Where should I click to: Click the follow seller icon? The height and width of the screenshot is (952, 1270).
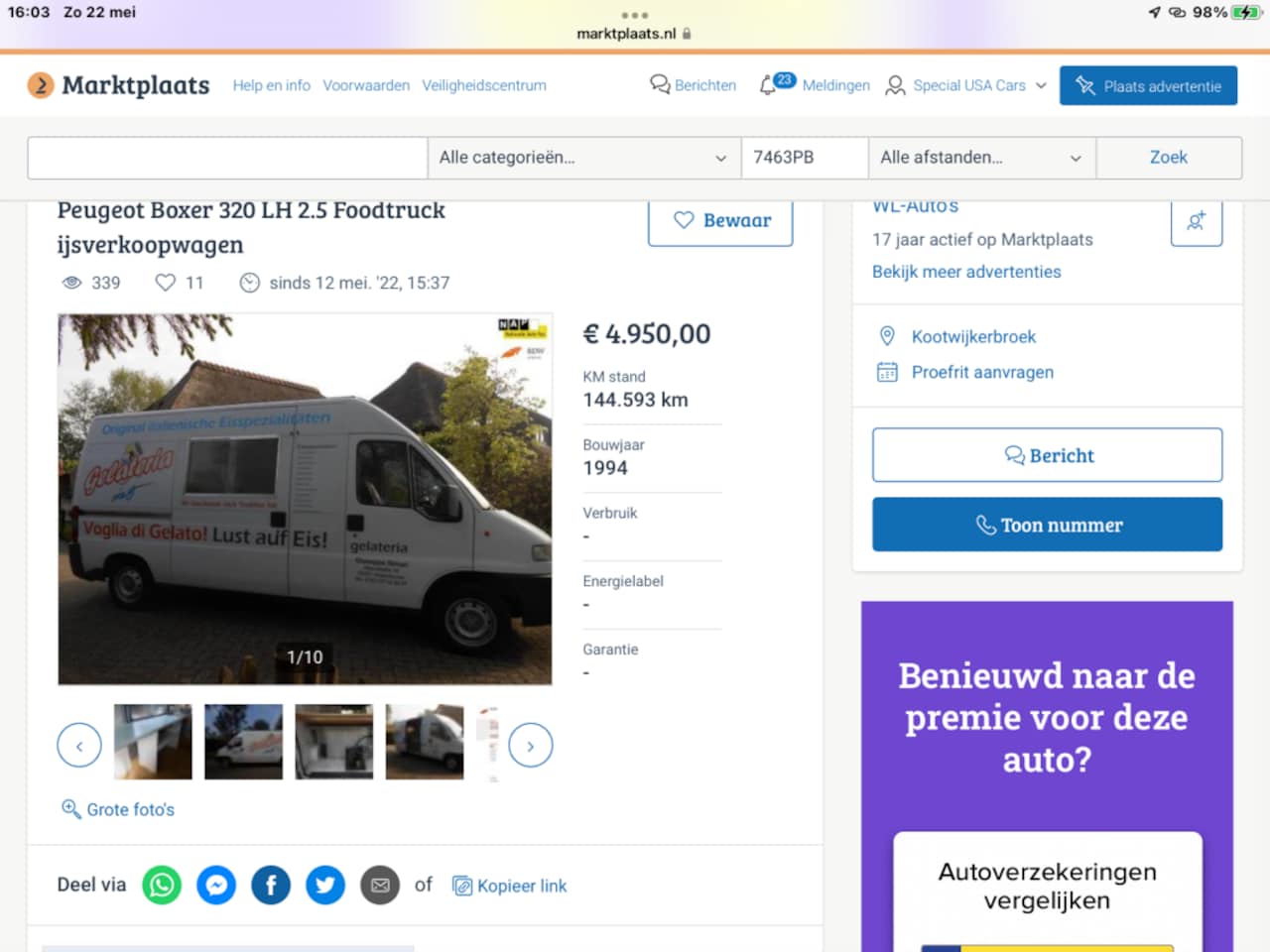tap(1196, 221)
